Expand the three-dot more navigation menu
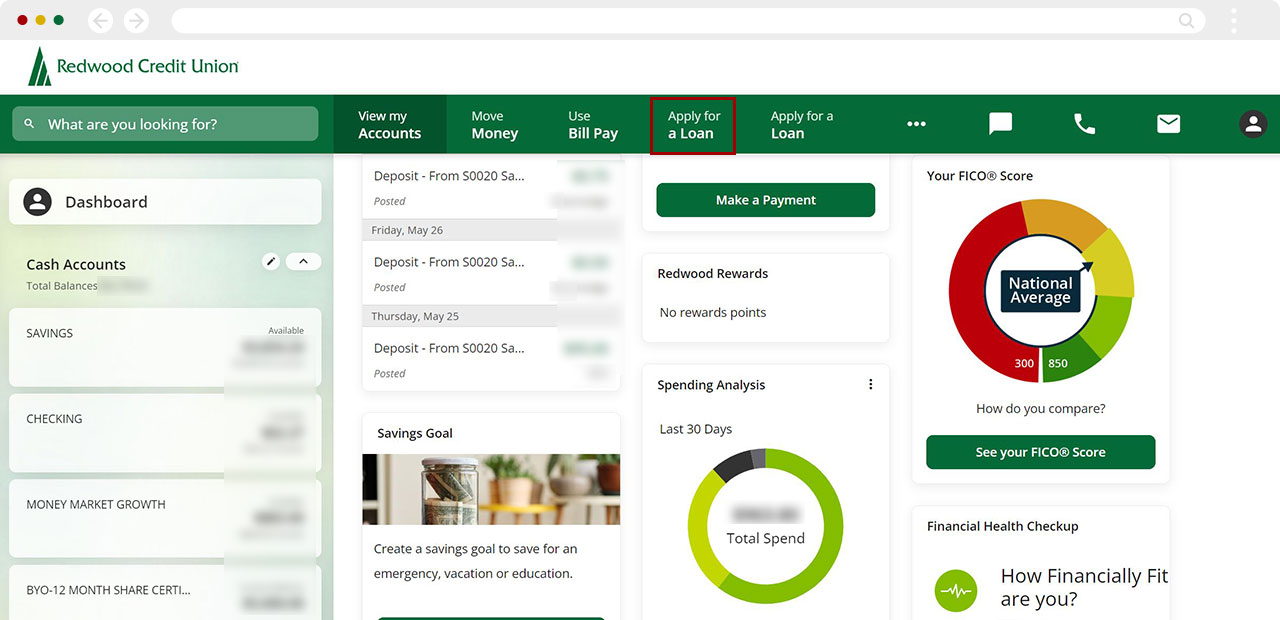Image resolution: width=1280 pixels, height=620 pixels. coord(916,124)
